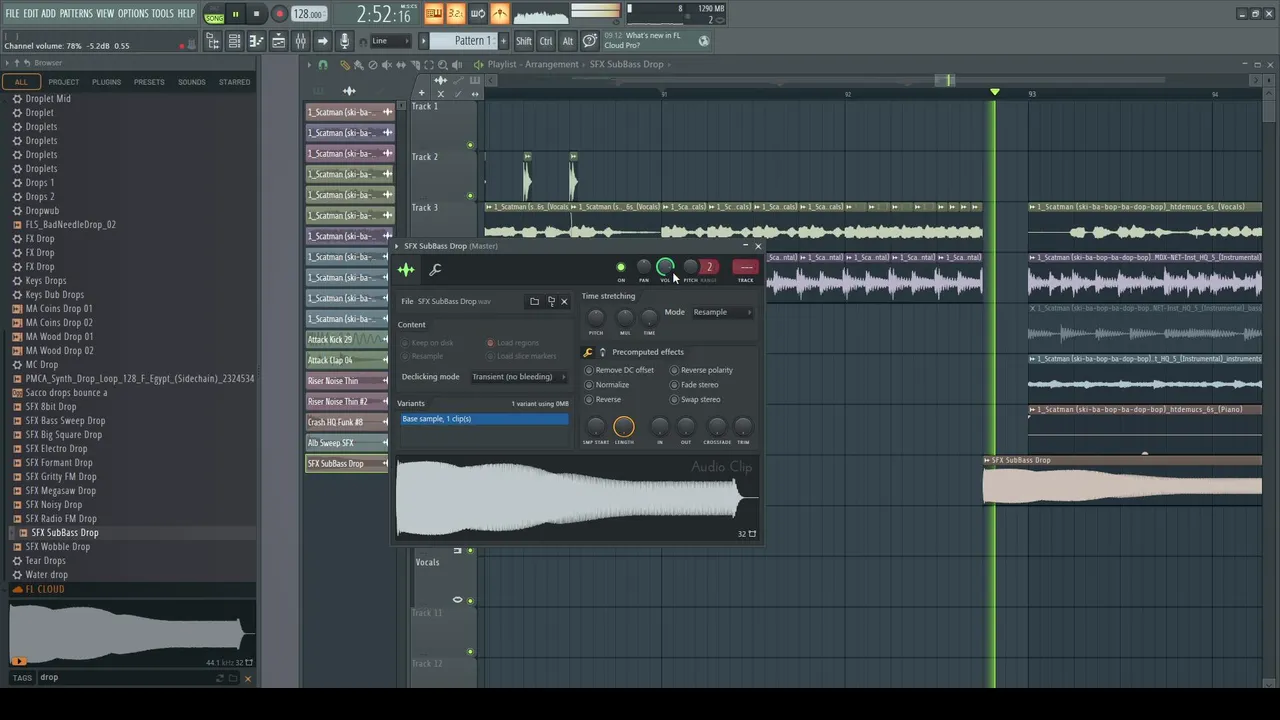Switch browser to PLUGINS tab

click(106, 82)
